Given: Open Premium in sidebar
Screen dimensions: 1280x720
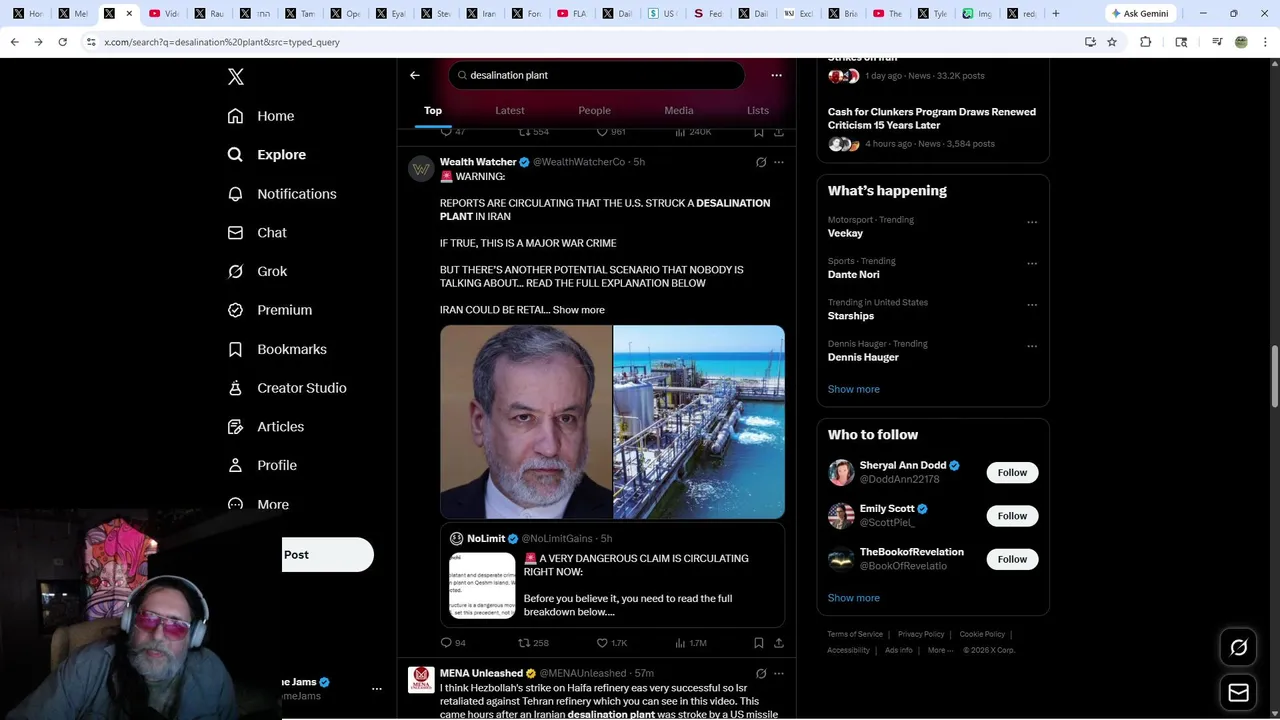Looking at the screenshot, I should (x=270, y=310).
